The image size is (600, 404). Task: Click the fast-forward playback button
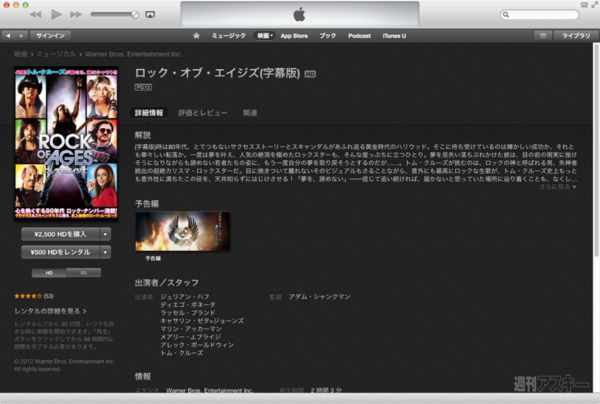pyautogui.click(x=76, y=15)
